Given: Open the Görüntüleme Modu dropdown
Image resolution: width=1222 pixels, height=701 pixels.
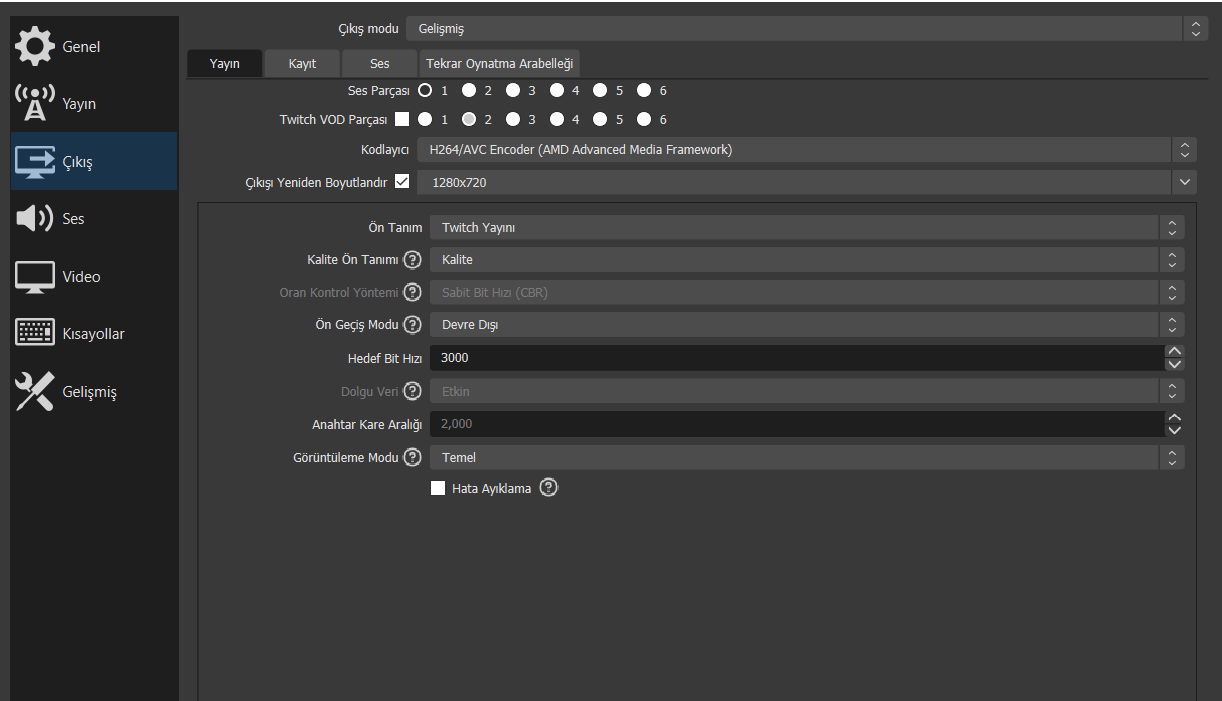Looking at the screenshot, I should pos(806,457).
